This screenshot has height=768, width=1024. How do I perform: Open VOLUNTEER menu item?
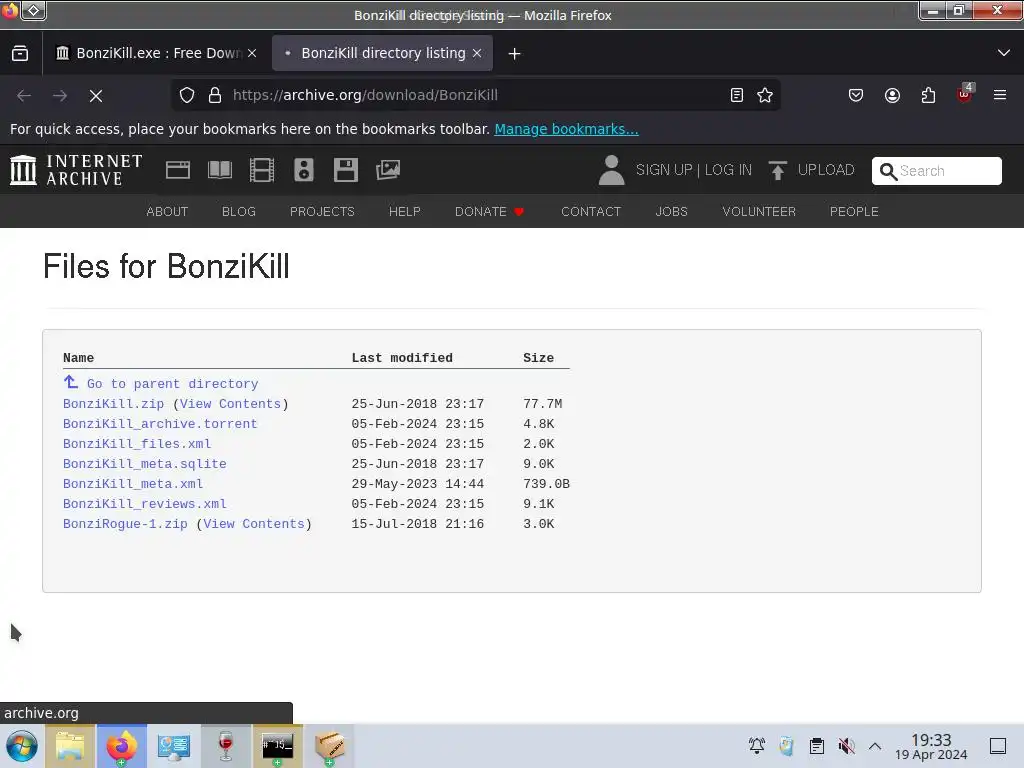coord(759,212)
